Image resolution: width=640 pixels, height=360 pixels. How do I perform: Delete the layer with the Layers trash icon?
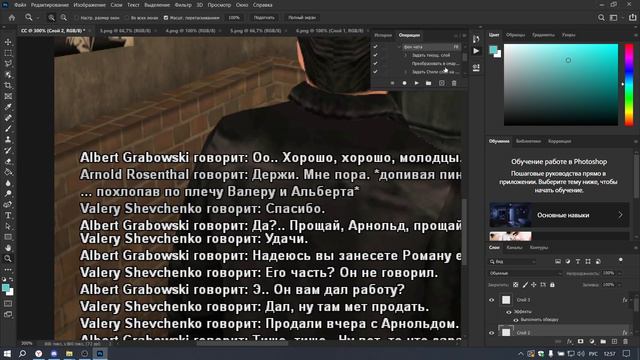pyautogui.click(x=625, y=341)
